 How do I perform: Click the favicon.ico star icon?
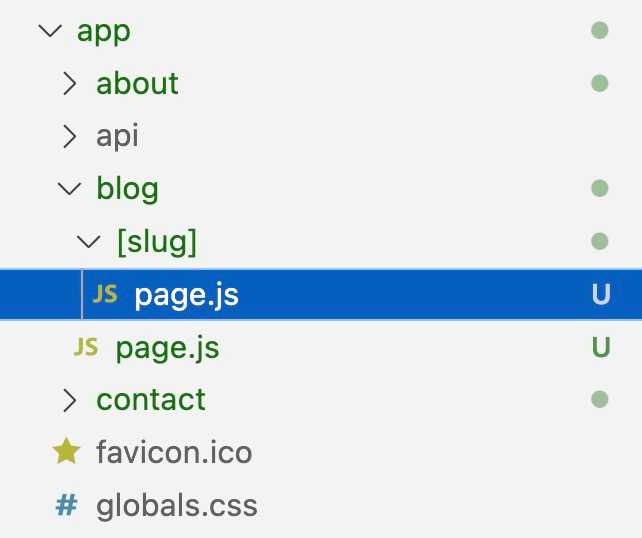click(67, 452)
